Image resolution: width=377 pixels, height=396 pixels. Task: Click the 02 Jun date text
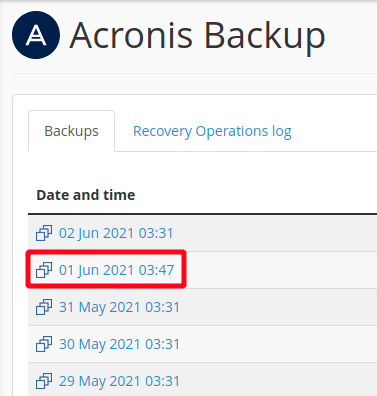79,233
